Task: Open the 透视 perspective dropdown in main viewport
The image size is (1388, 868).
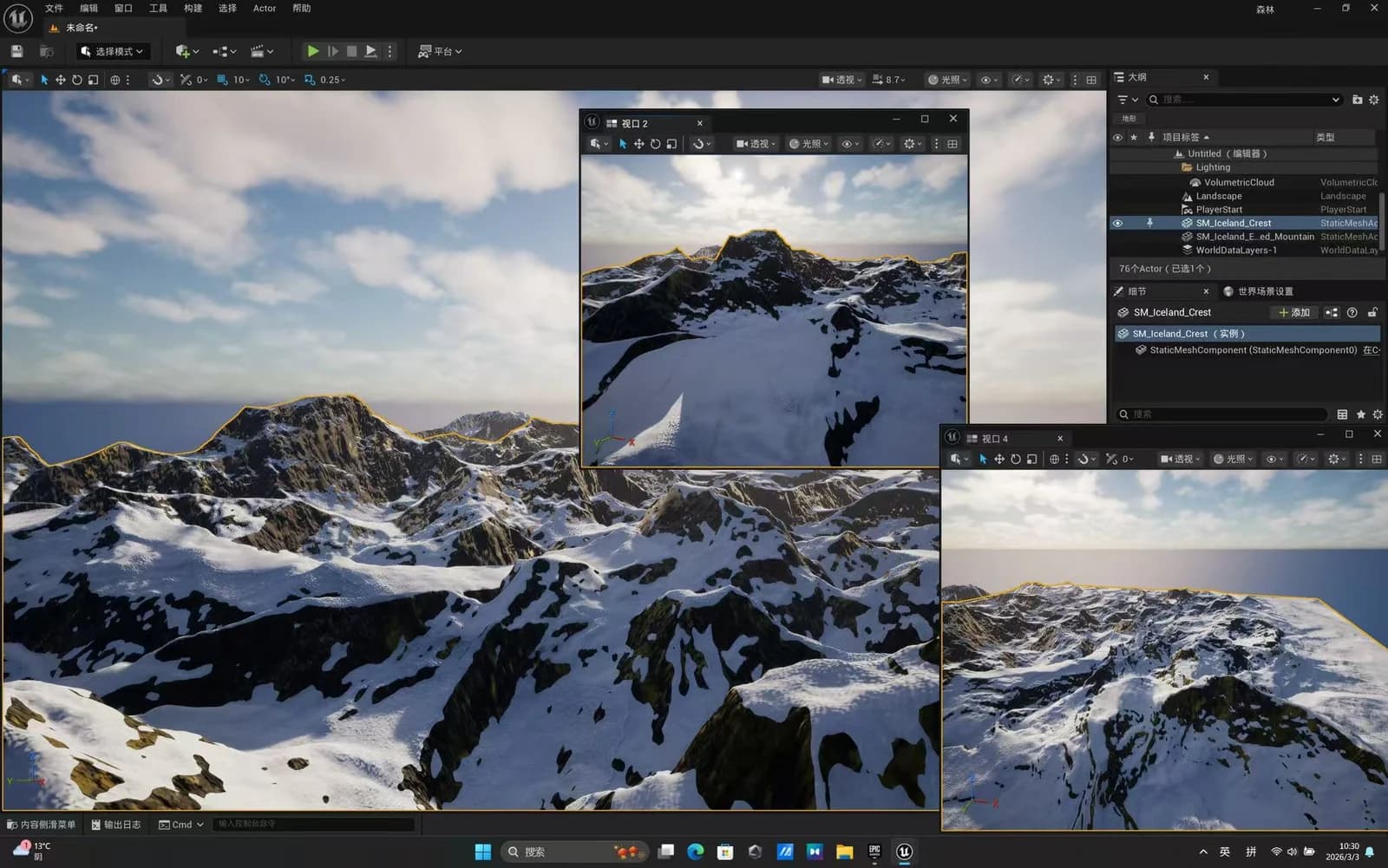Action: click(x=841, y=80)
